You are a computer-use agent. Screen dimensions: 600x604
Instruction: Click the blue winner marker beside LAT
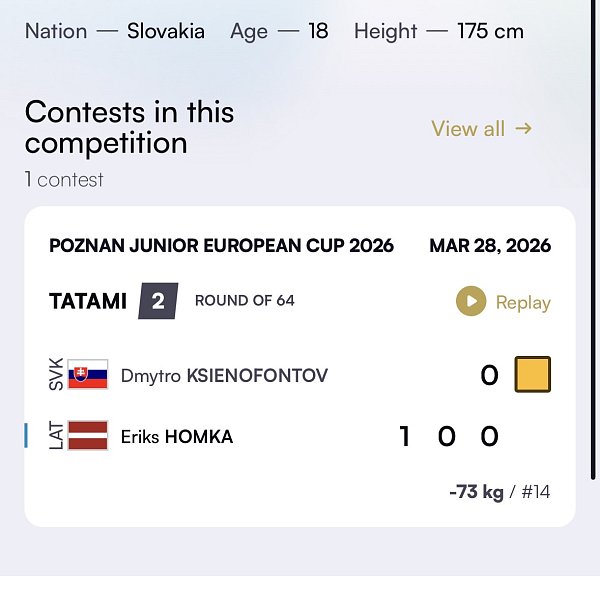27,436
